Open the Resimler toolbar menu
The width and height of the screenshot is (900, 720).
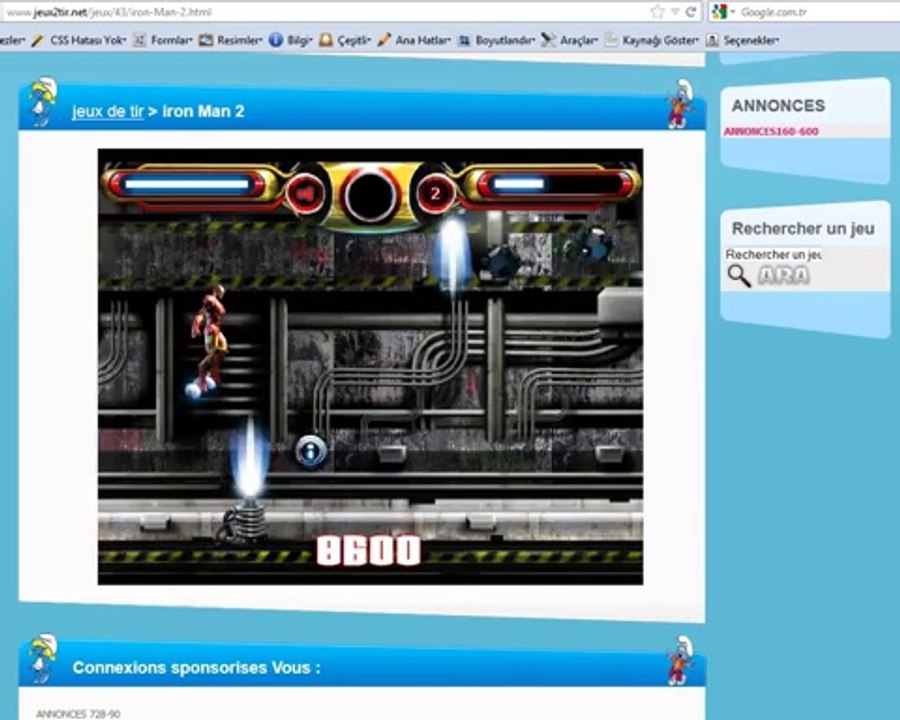[231, 40]
